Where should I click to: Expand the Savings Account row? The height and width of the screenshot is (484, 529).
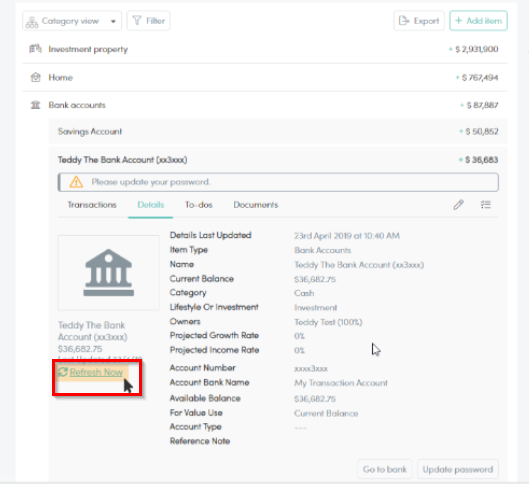pos(278,132)
